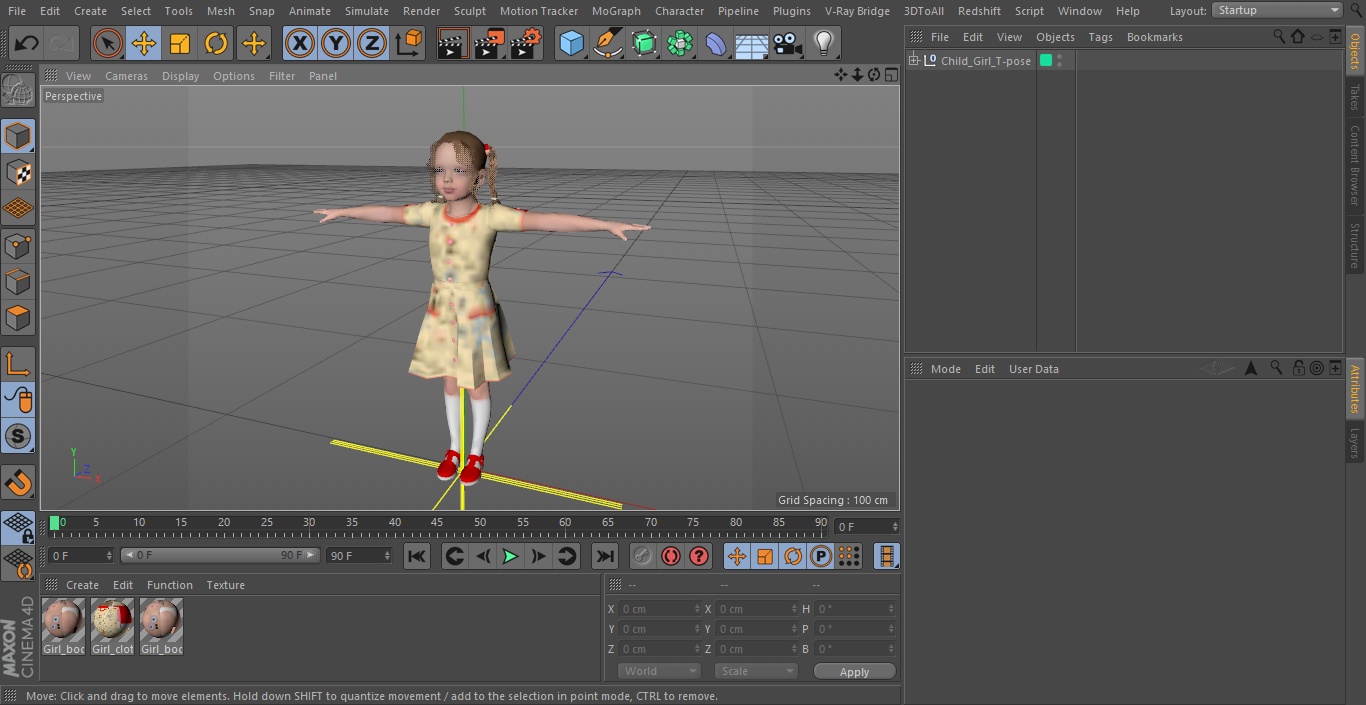Click the Apply coordinates button
The width and height of the screenshot is (1366, 705).
click(x=854, y=671)
